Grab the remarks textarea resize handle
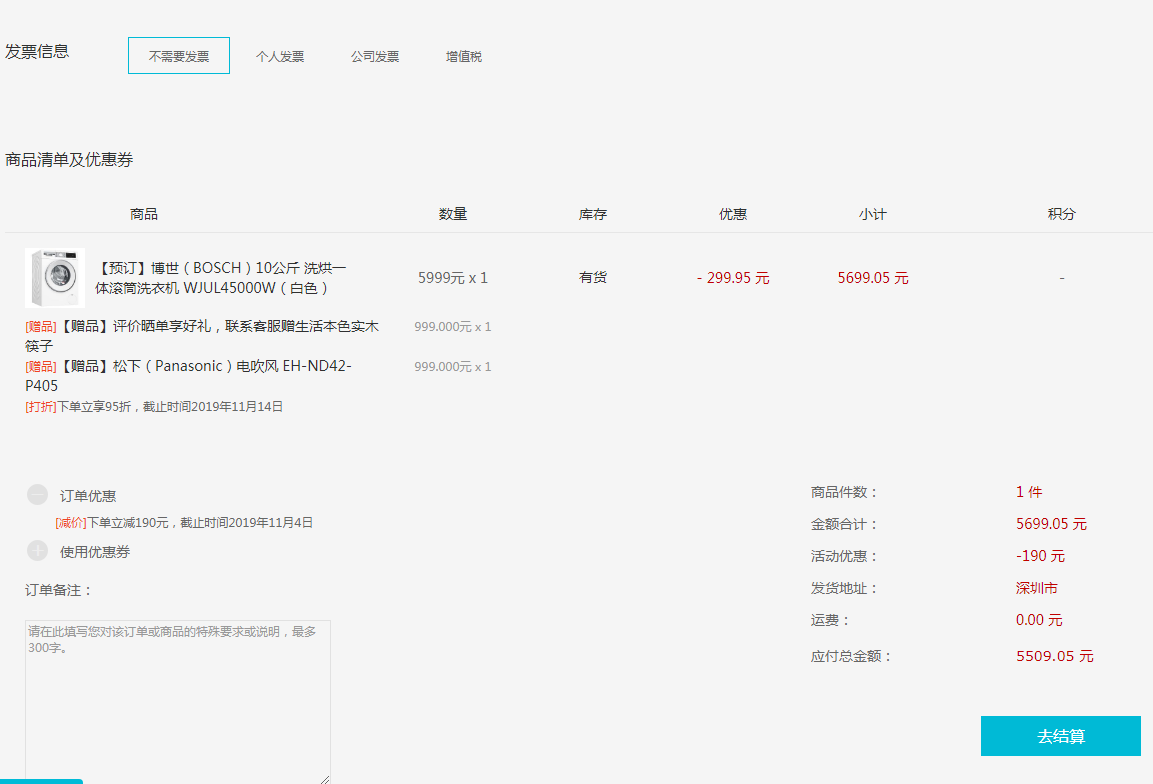1153x784 pixels. coord(325,780)
